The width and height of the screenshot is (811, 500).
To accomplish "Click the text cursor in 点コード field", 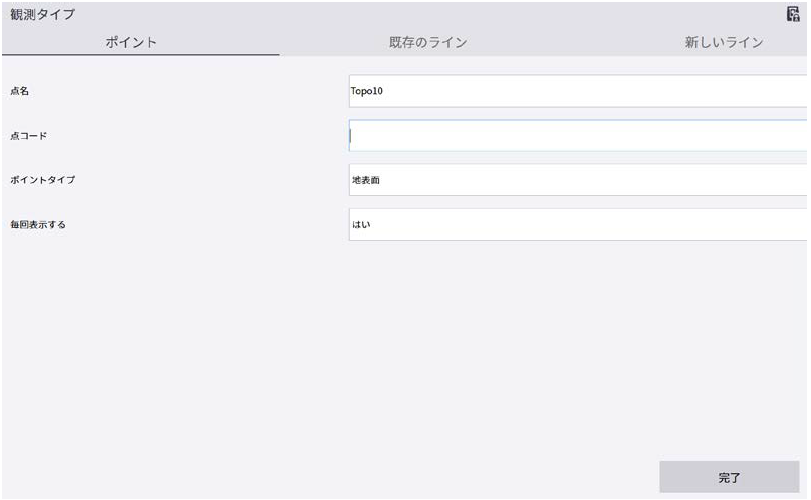I will (351, 136).
